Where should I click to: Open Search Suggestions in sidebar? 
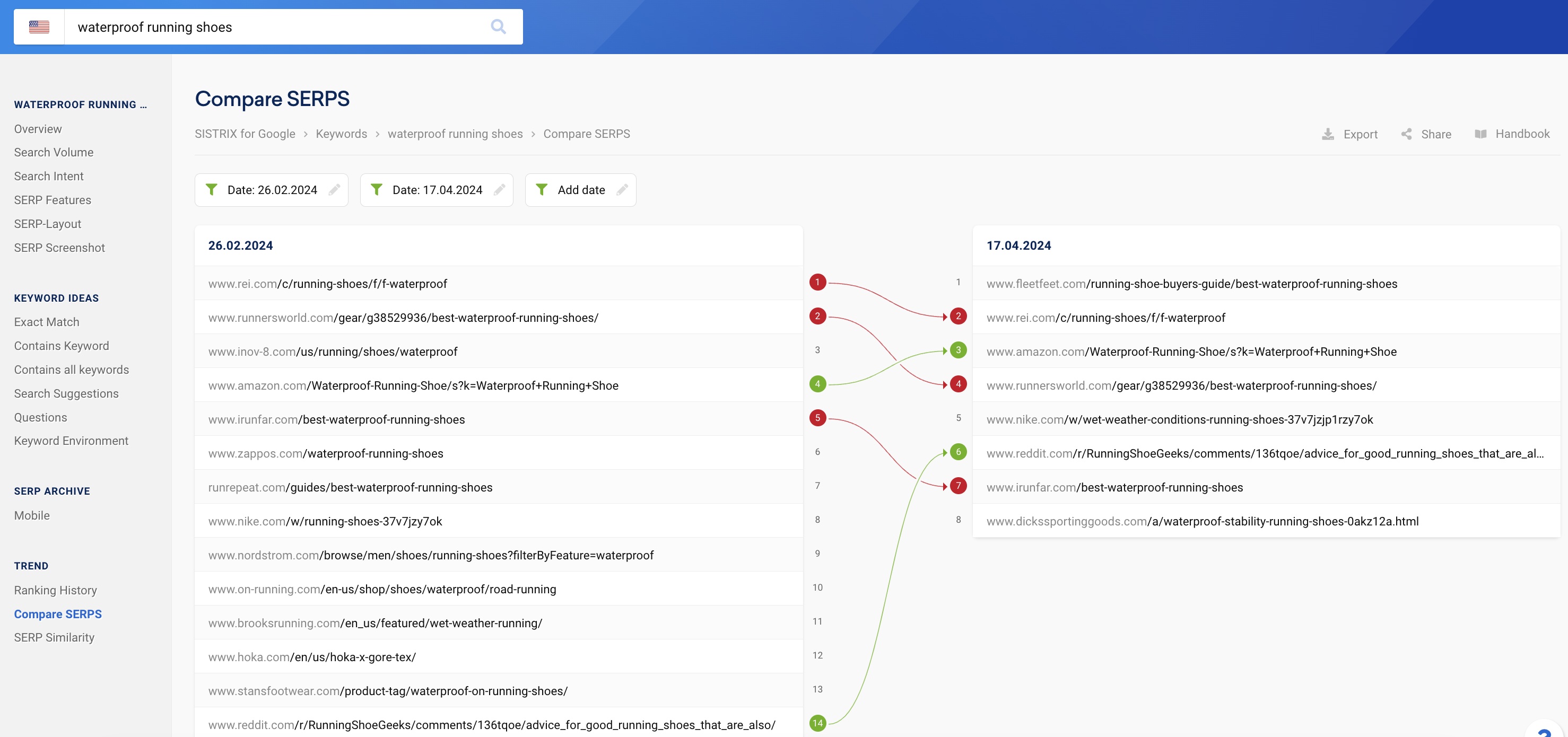(66, 394)
